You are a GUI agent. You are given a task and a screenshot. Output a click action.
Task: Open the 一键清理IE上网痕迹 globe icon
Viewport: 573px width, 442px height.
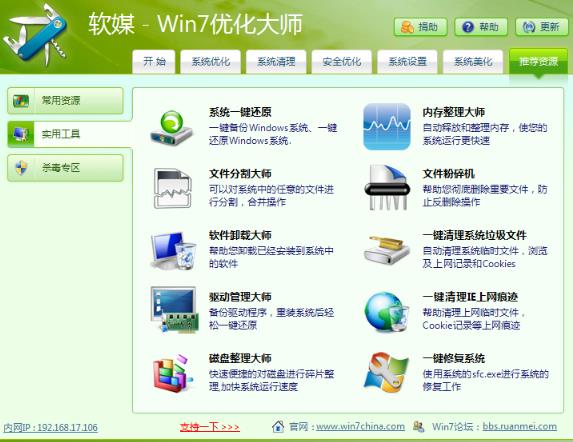387,312
